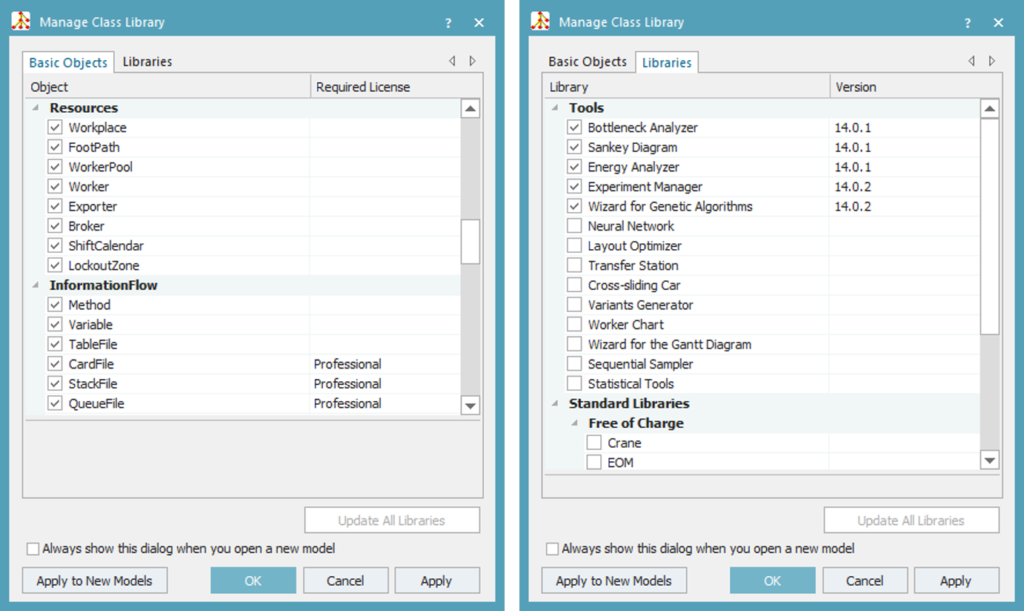Uncheck the Bottleneck Analyzer checkbox

(x=574, y=127)
